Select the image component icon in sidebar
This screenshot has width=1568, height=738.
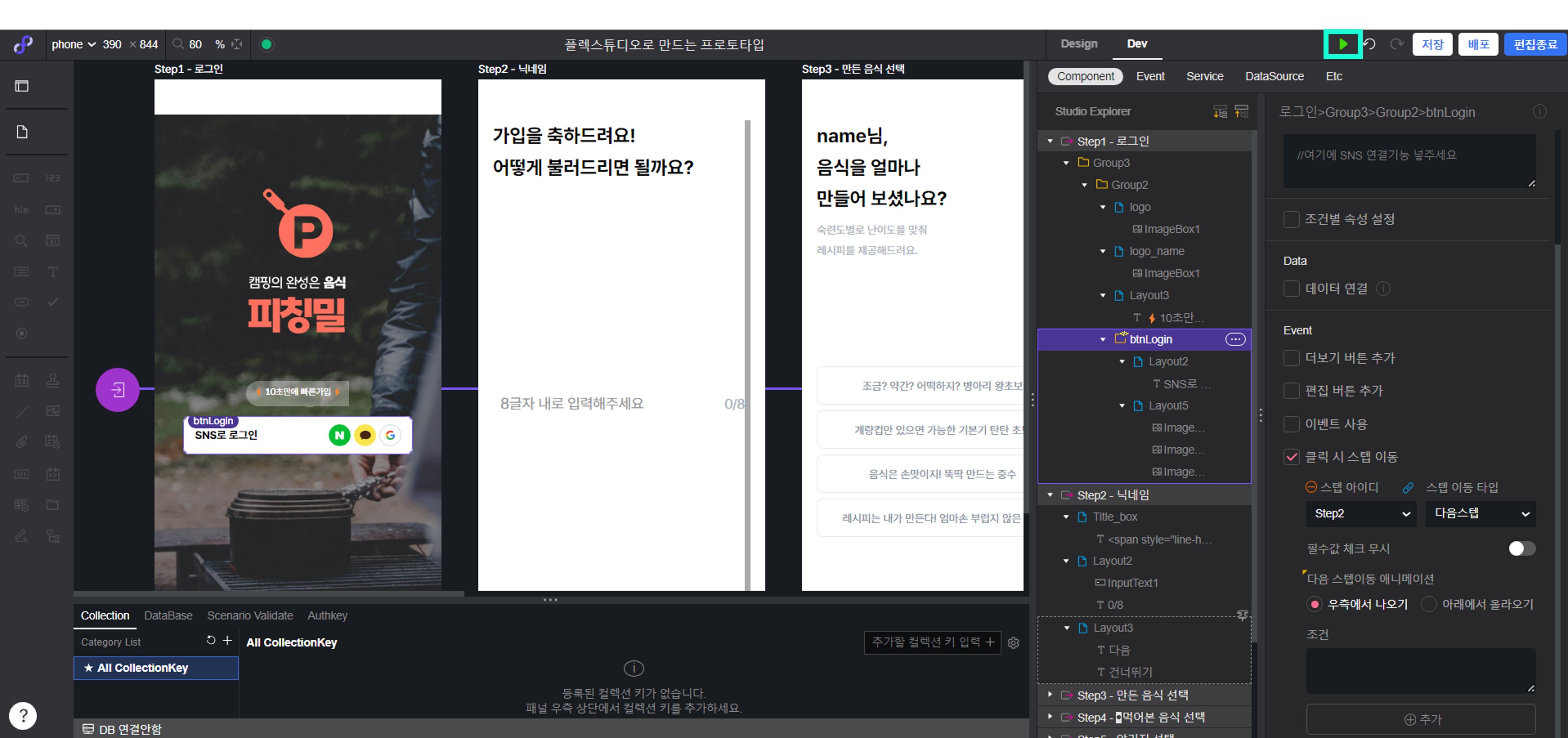coord(53,411)
